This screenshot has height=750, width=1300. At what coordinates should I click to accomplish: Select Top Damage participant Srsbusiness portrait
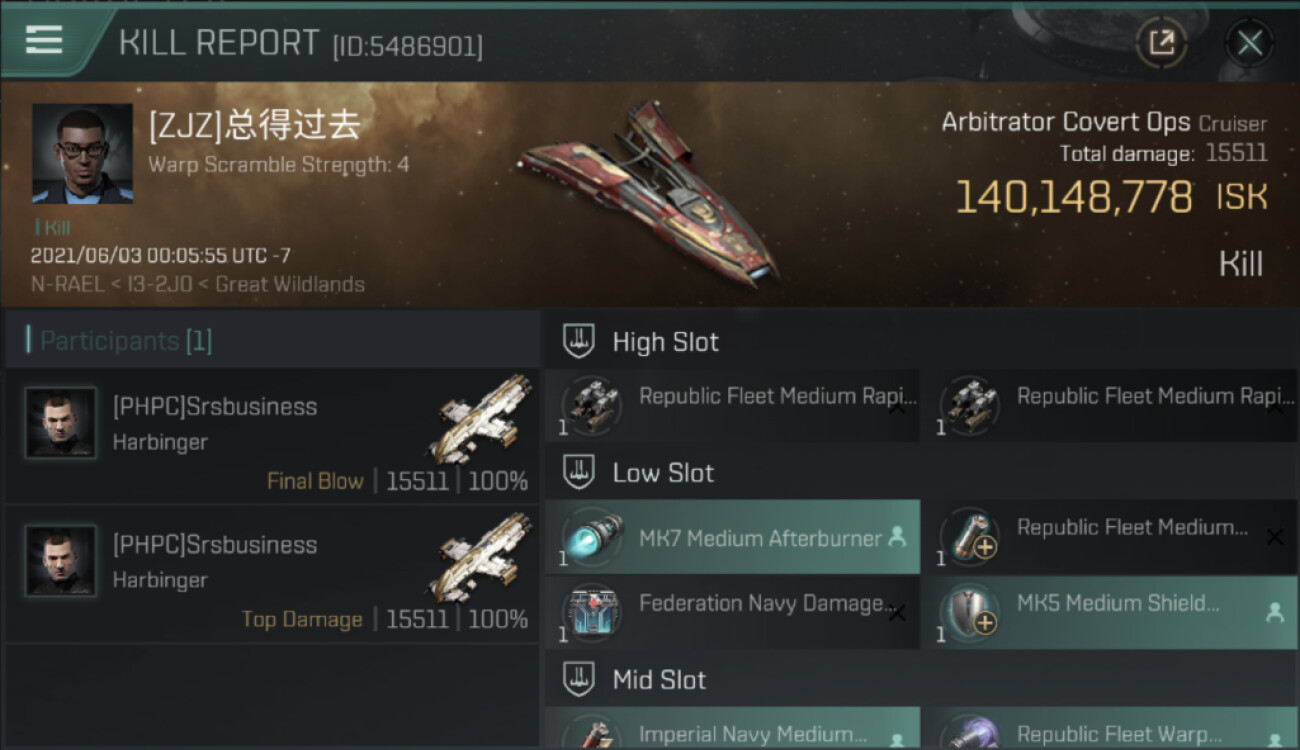point(61,561)
